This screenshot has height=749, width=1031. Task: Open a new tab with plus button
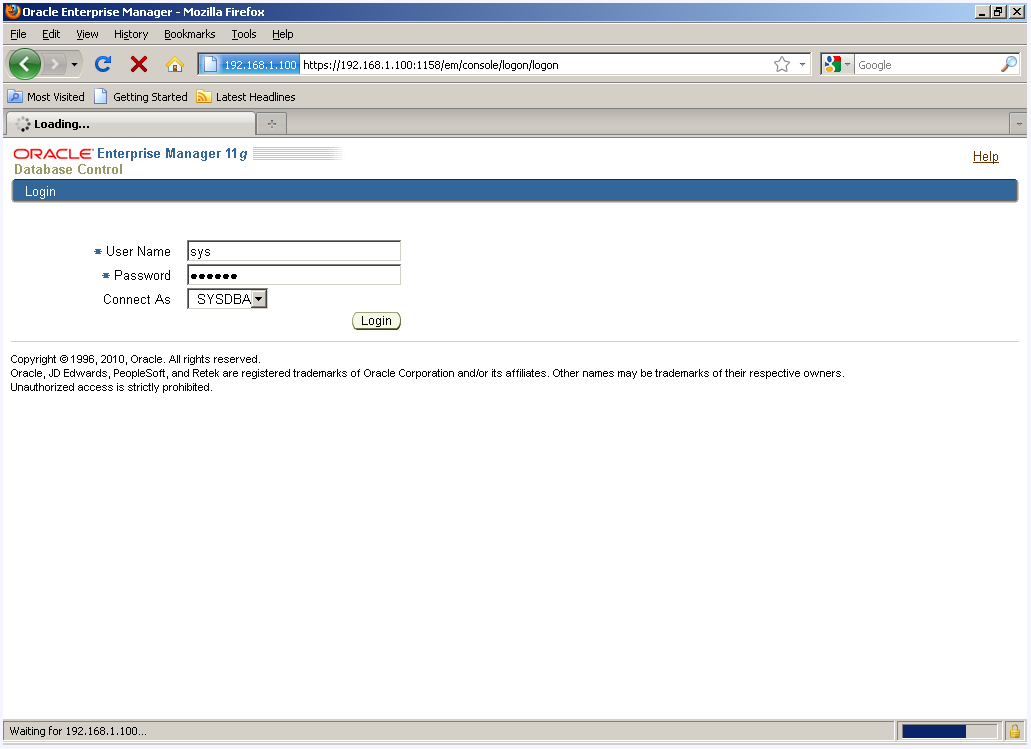(x=272, y=124)
